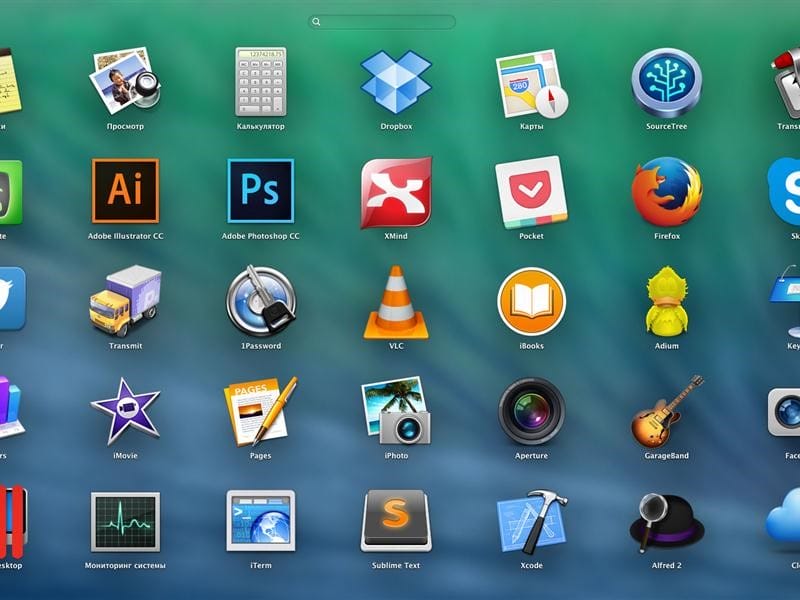Screen dimensions: 800x600
Task: Open the XMind application
Action: point(396,192)
